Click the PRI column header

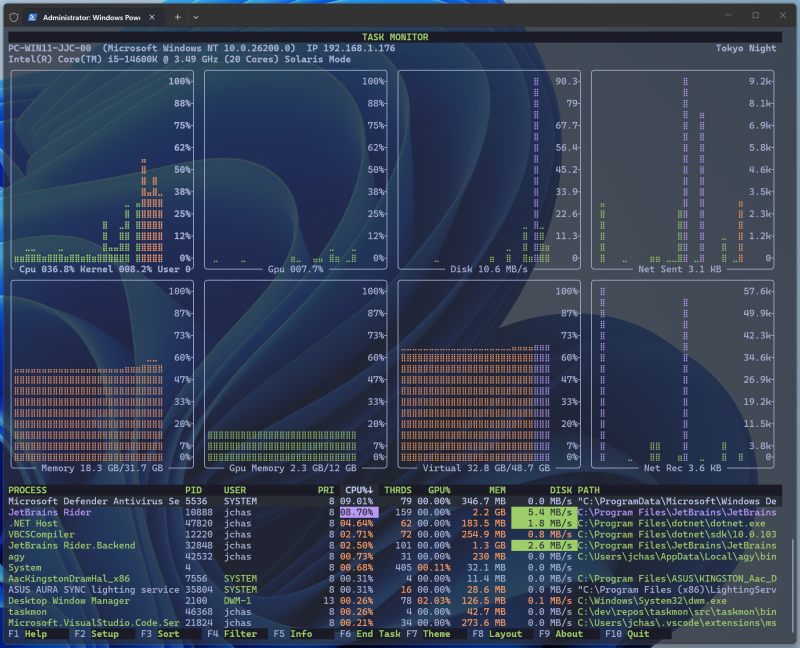[326, 490]
